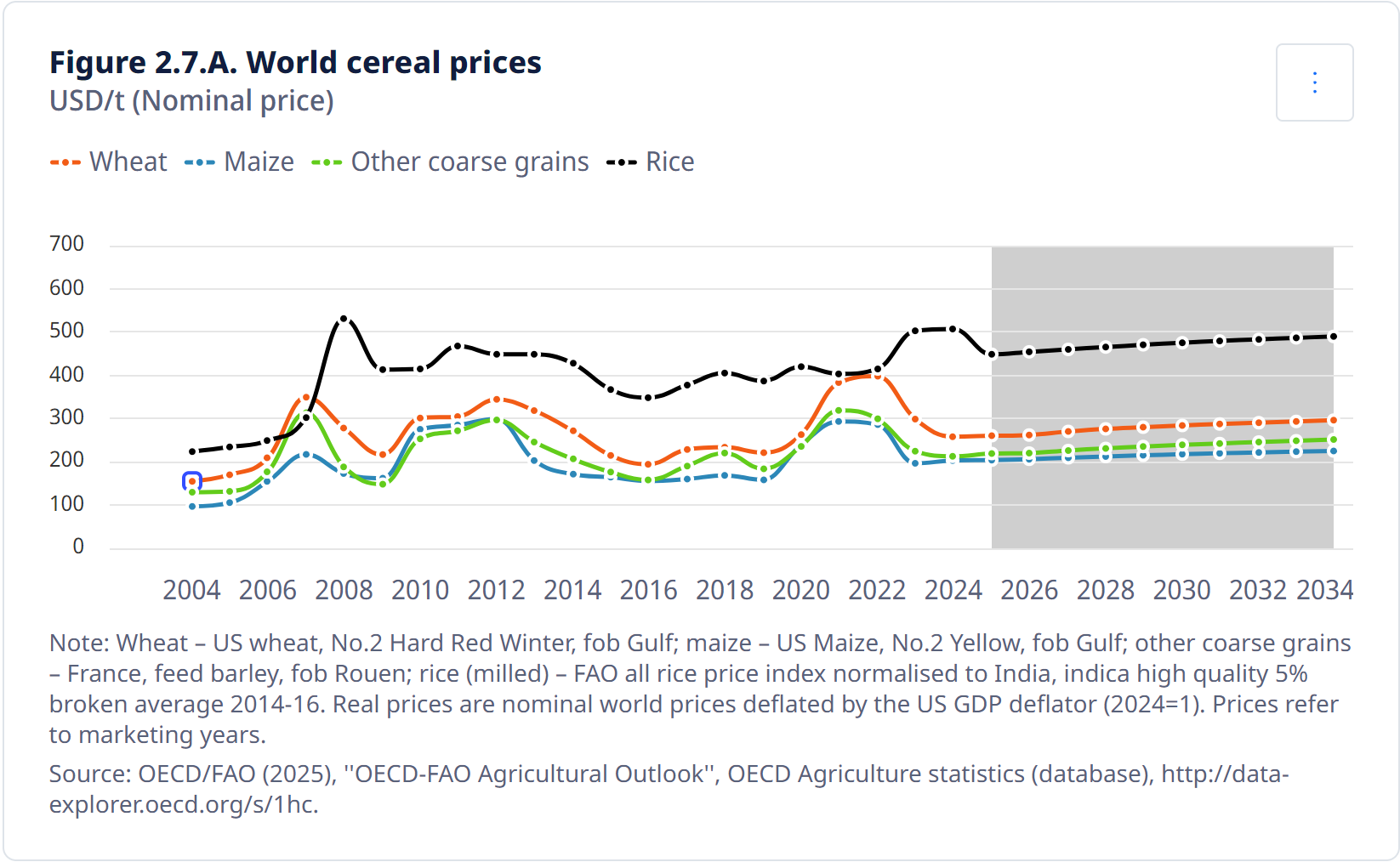
Task: Click the 2016 label on the x-axis
Action: pos(649,589)
